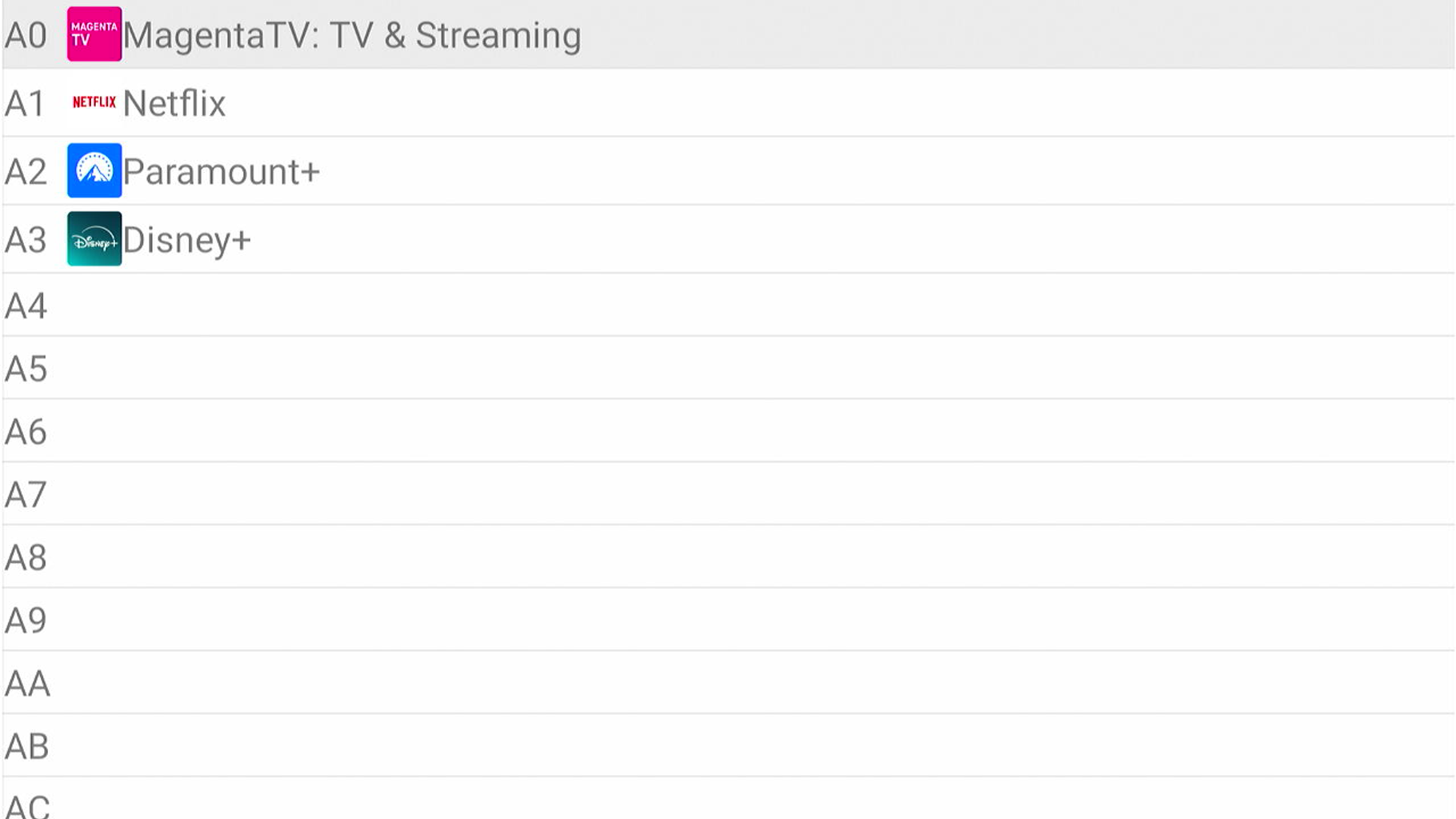This screenshot has width=1456, height=819.
Task: Click the Netflix text label
Action: click(x=174, y=103)
